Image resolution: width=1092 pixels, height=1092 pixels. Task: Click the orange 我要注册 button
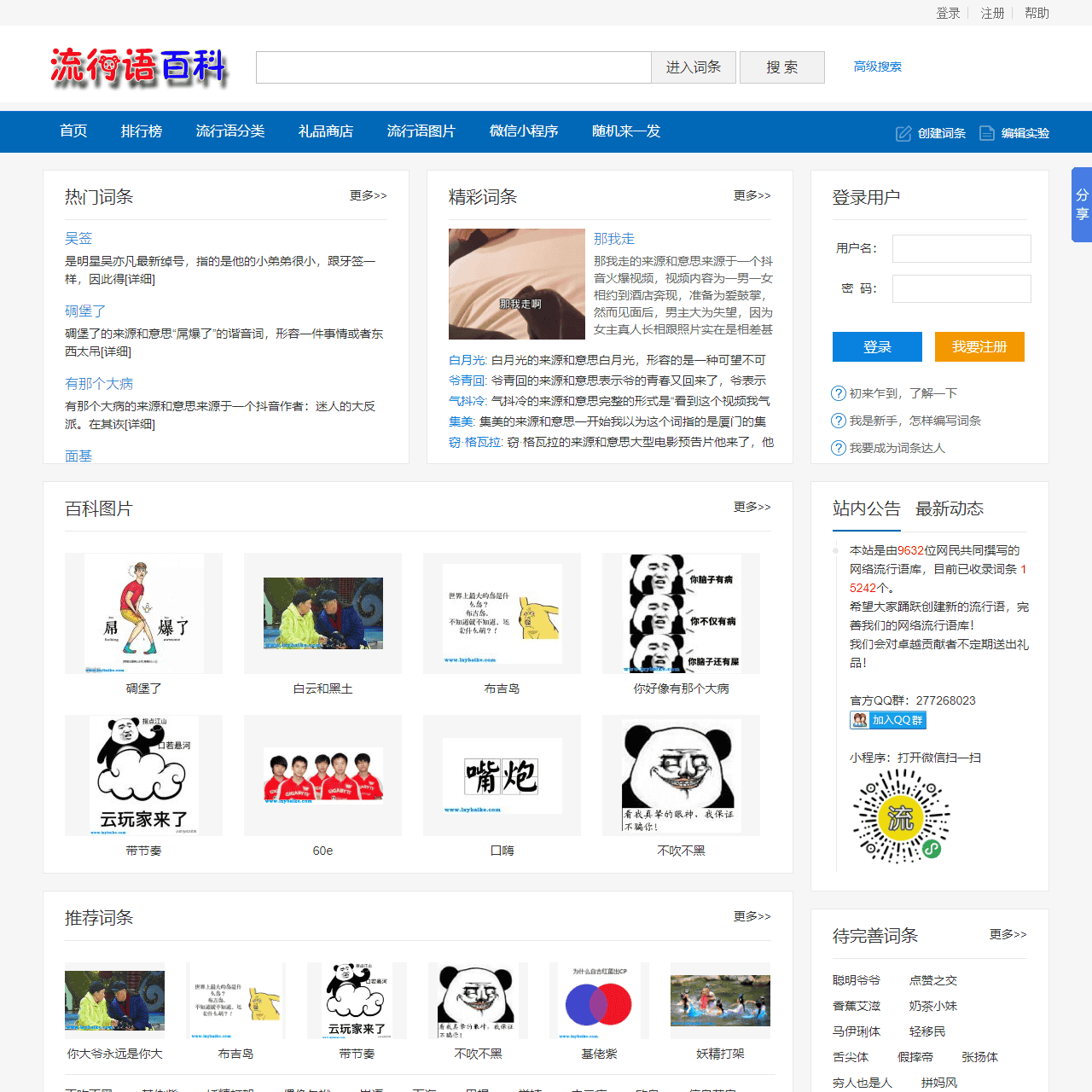tap(979, 346)
